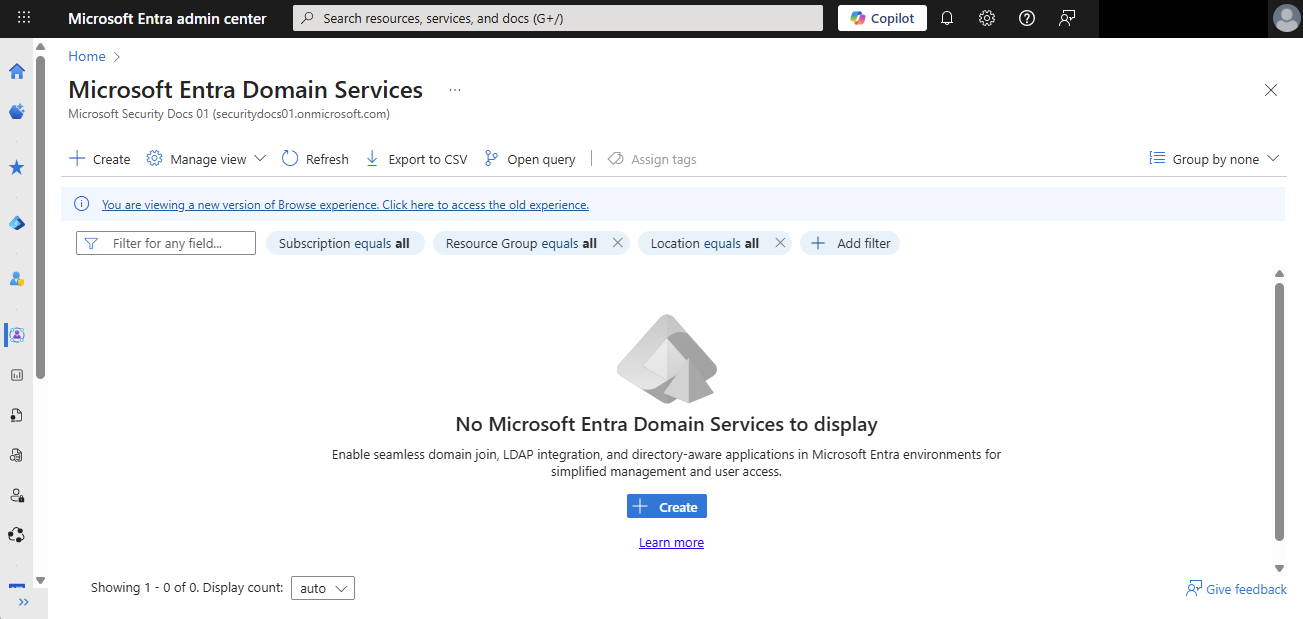Select the Favorites star in the sidebar
Viewport: 1303px width, 619px height.
[16, 167]
